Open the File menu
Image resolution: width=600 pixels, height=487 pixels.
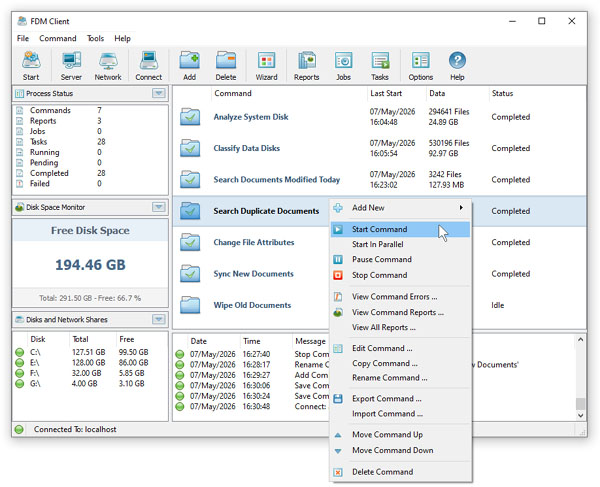pos(23,39)
